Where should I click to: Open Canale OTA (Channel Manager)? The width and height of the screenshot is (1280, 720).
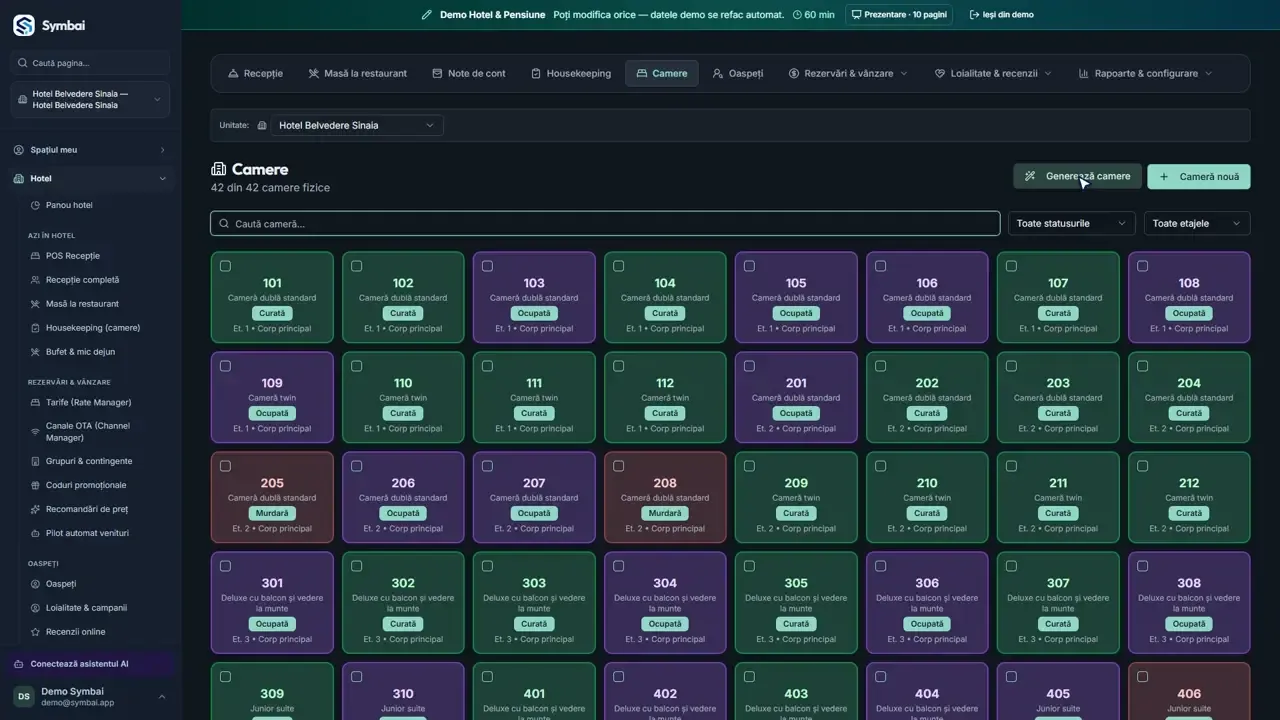pos(88,432)
